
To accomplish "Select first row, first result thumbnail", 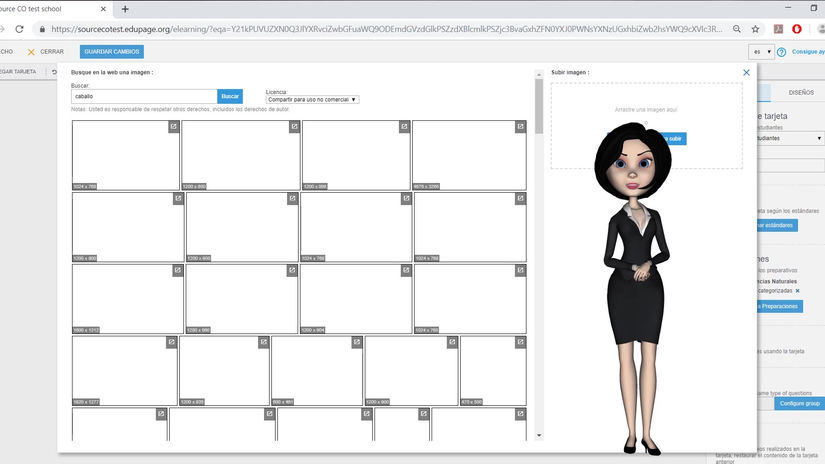I will click(x=126, y=155).
